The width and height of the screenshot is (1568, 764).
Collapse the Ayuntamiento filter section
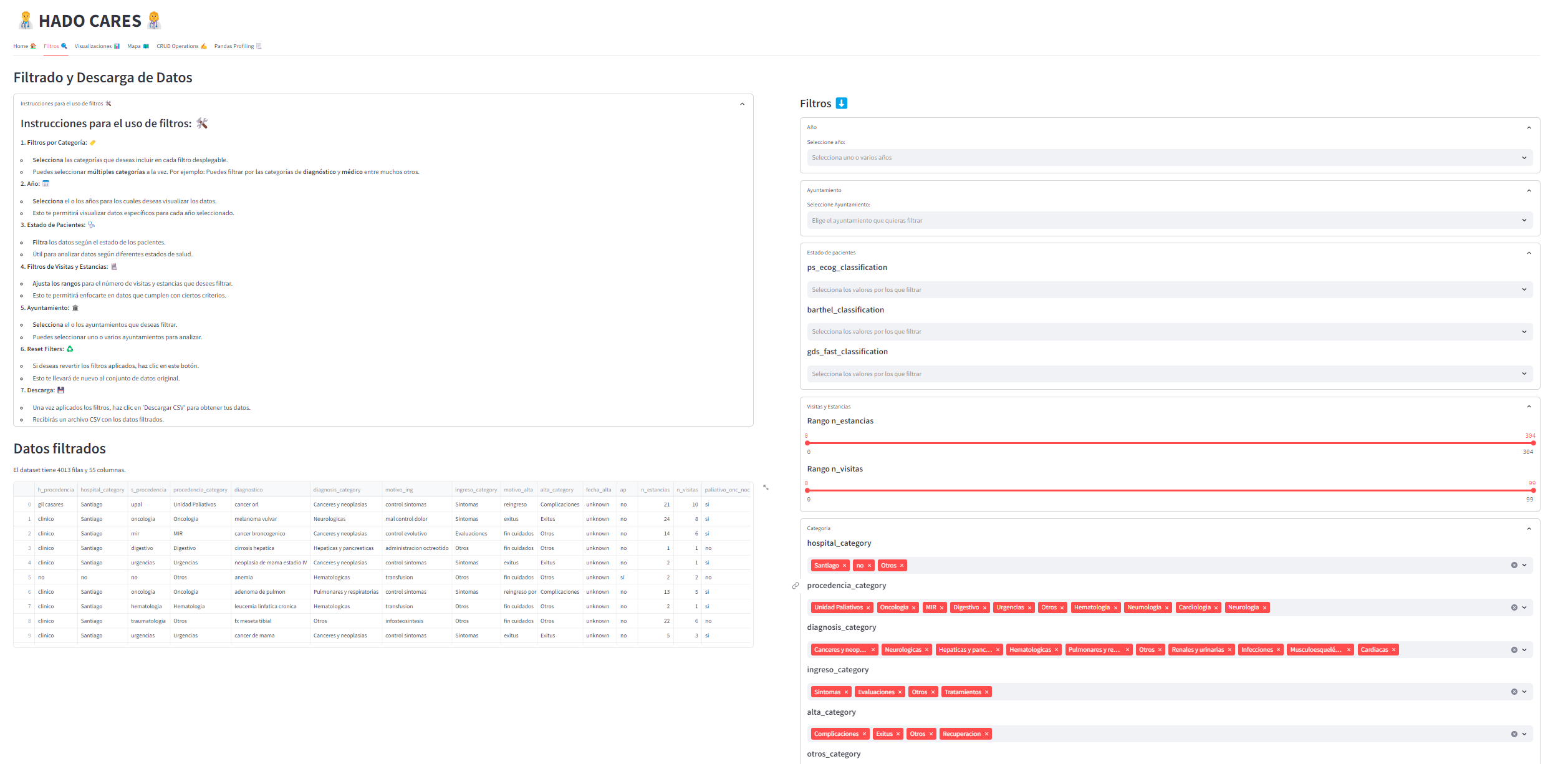point(1529,191)
